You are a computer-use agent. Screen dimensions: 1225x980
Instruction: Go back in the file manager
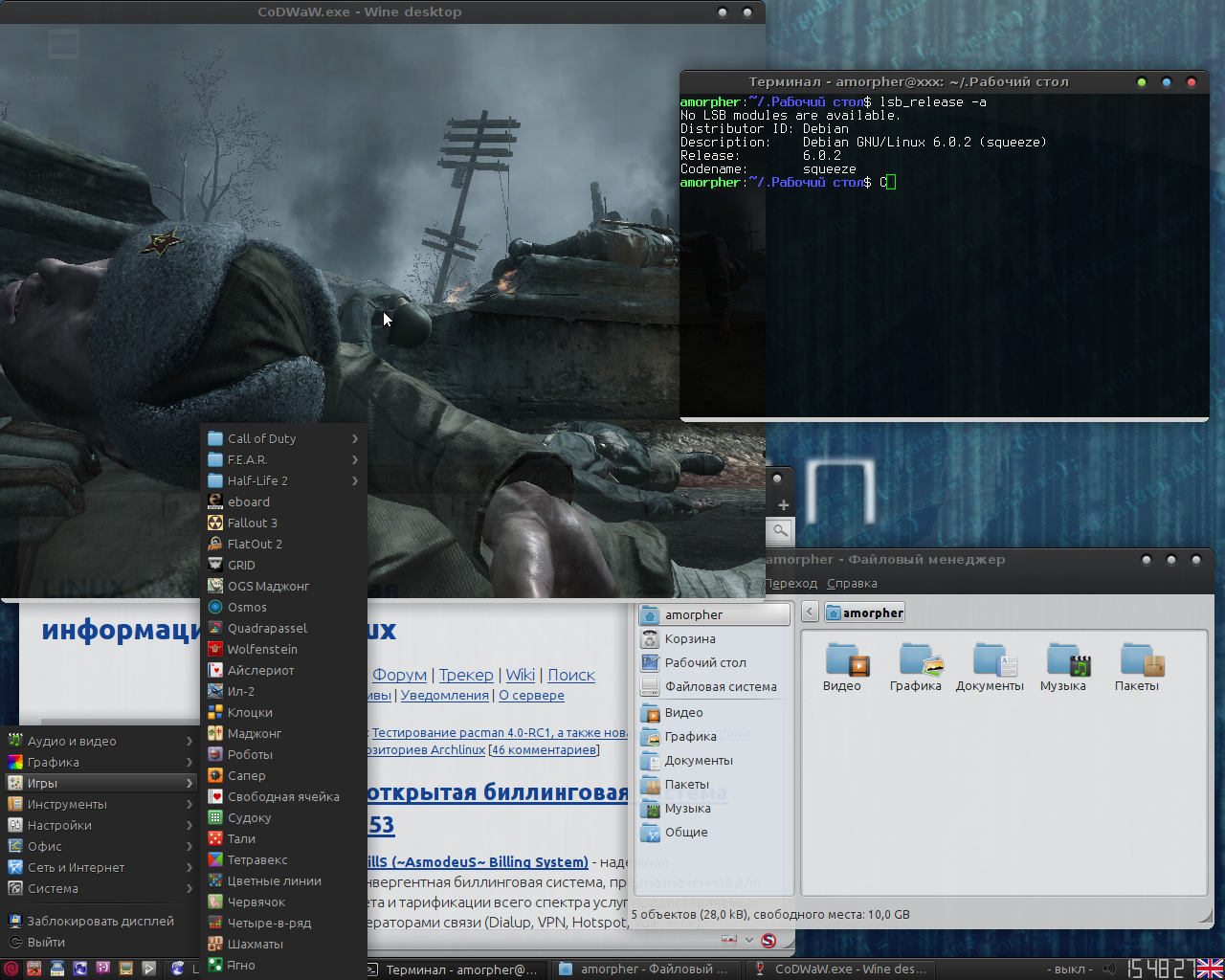[x=810, y=612]
